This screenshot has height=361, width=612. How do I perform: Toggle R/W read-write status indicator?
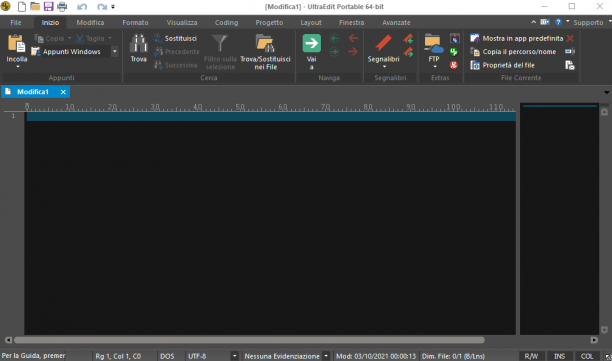pyautogui.click(x=531, y=356)
